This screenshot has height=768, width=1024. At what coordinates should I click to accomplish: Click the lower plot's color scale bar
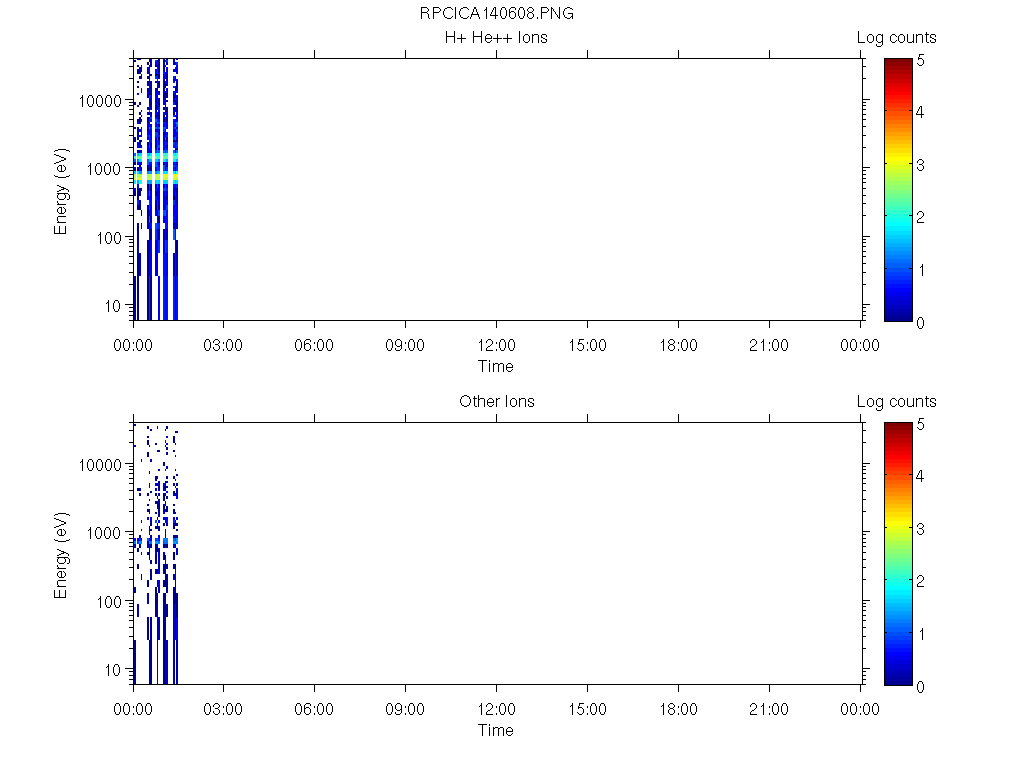tap(898, 554)
